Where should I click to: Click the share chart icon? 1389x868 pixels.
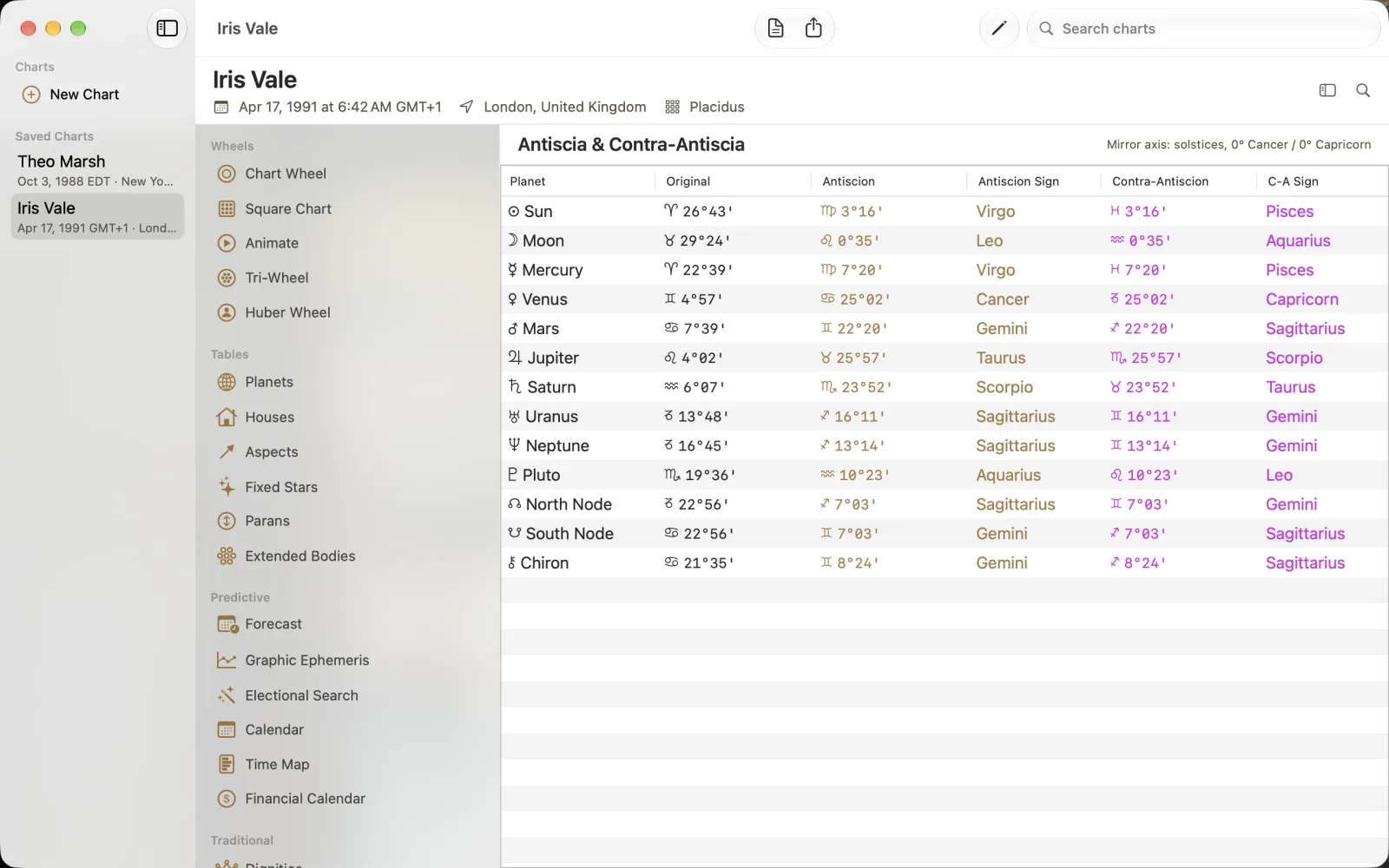tap(813, 28)
